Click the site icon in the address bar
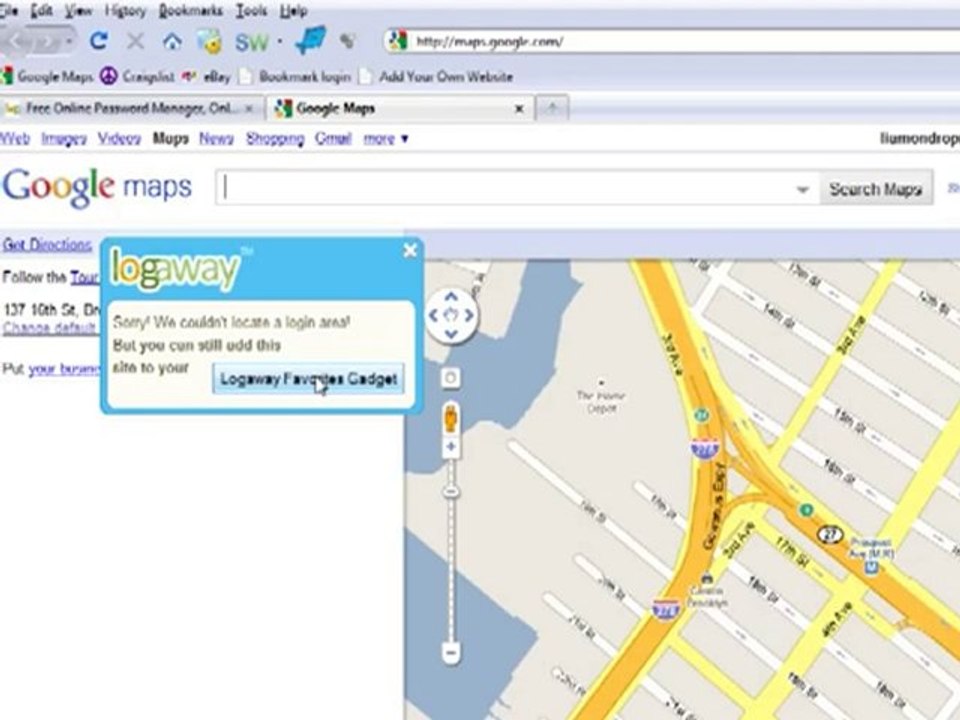 (x=398, y=42)
